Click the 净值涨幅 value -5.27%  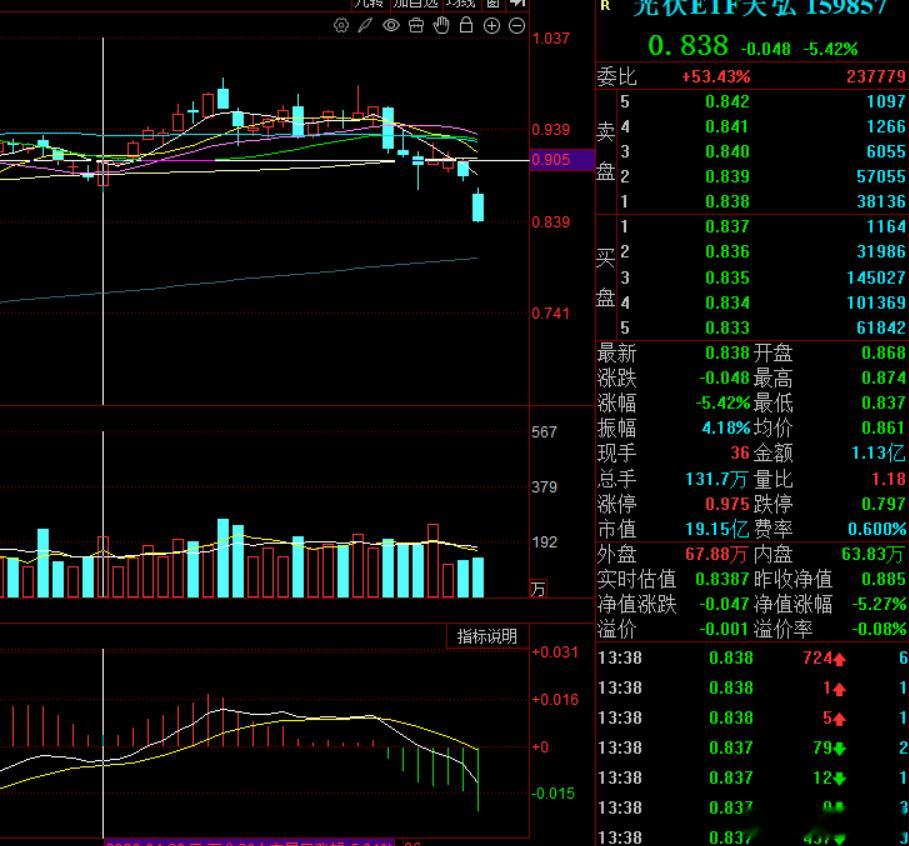(878, 604)
